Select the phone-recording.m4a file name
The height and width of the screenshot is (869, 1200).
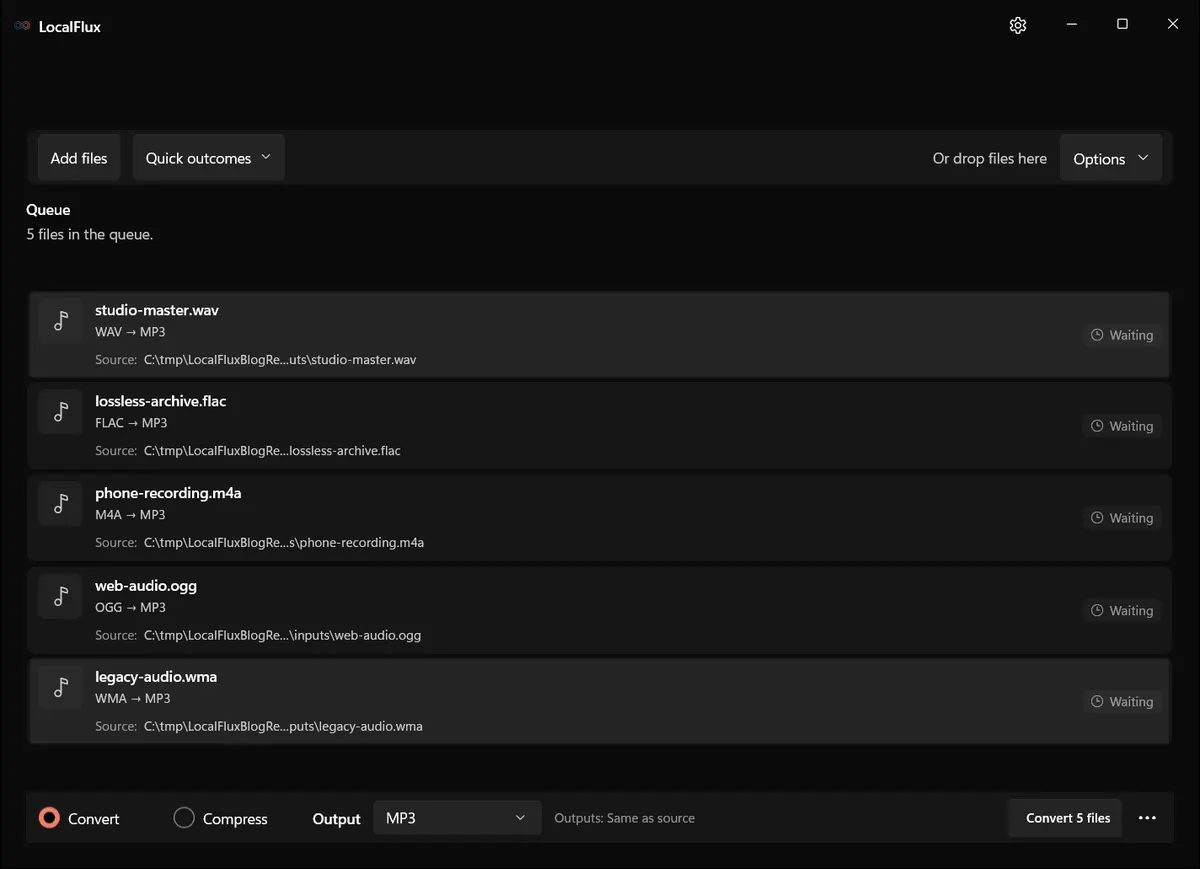(168, 493)
